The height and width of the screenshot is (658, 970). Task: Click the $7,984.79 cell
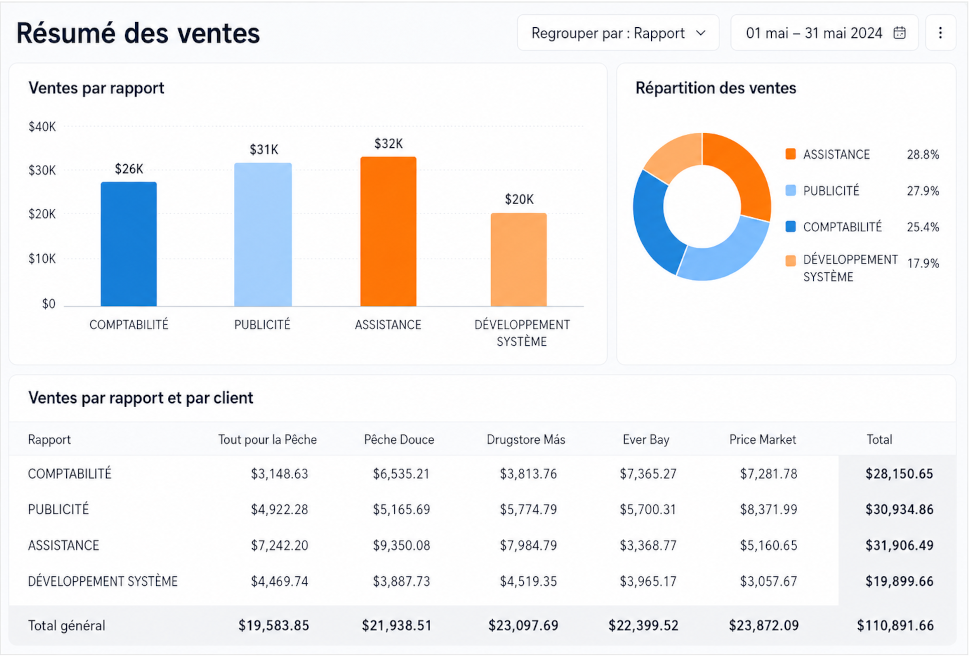pos(528,545)
